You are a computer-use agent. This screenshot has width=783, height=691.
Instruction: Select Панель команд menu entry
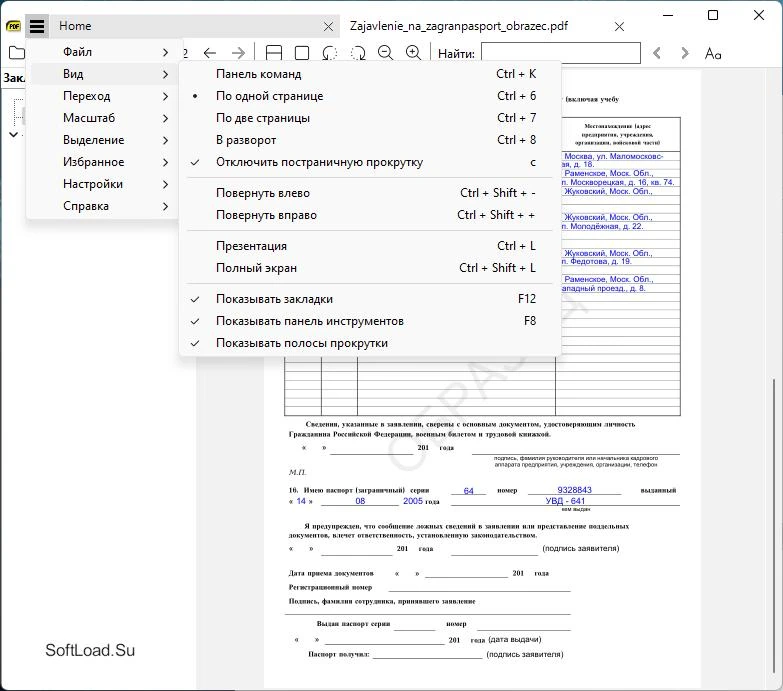pos(370,74)
